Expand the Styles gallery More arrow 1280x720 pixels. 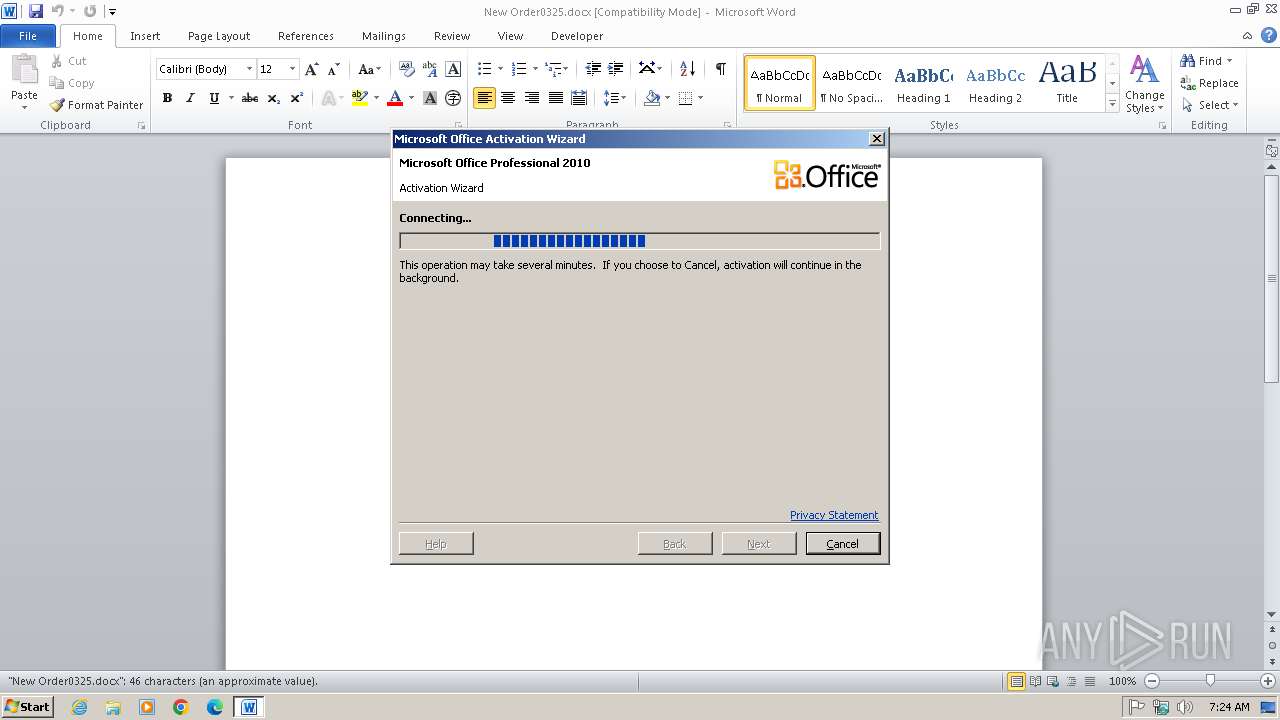point(1112,104)
